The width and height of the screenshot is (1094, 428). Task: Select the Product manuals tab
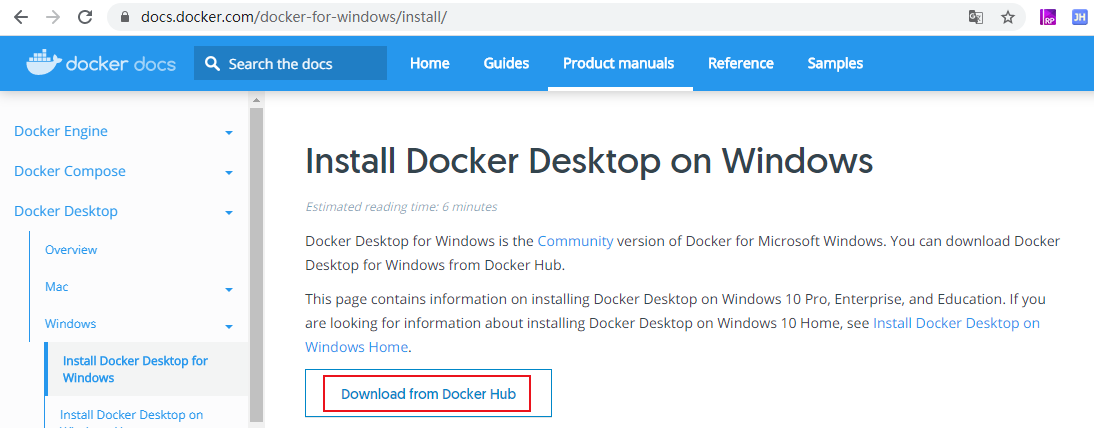[619, 64]
